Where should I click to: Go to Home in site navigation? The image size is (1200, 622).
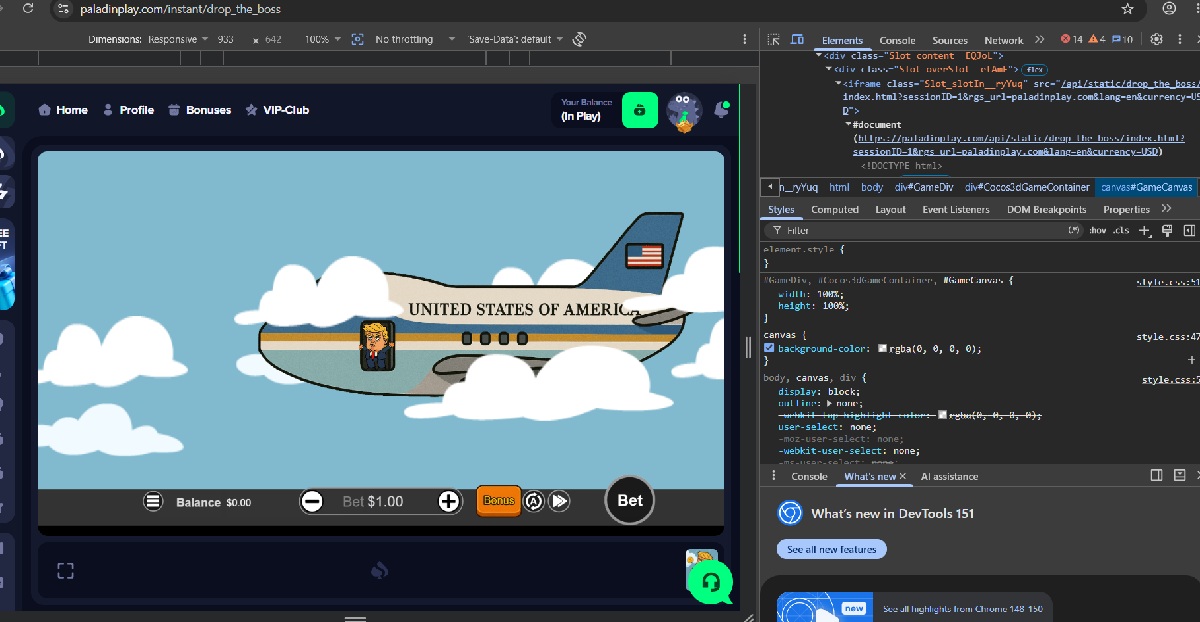(x=63, y=110)
